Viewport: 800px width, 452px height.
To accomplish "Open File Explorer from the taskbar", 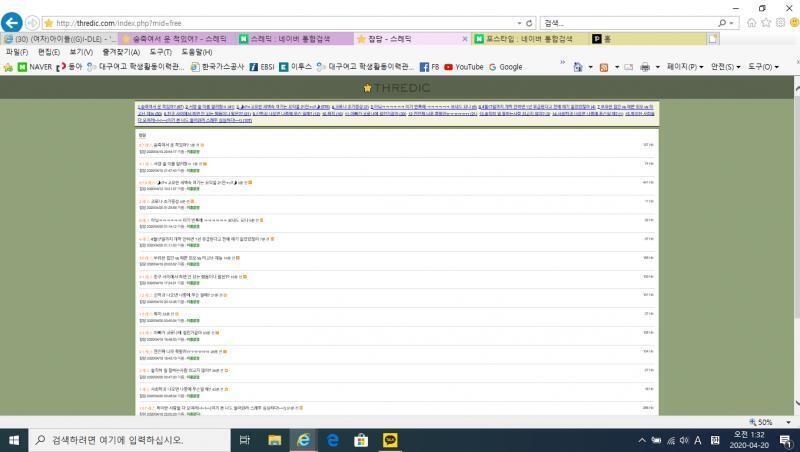I will click(274, 440).
